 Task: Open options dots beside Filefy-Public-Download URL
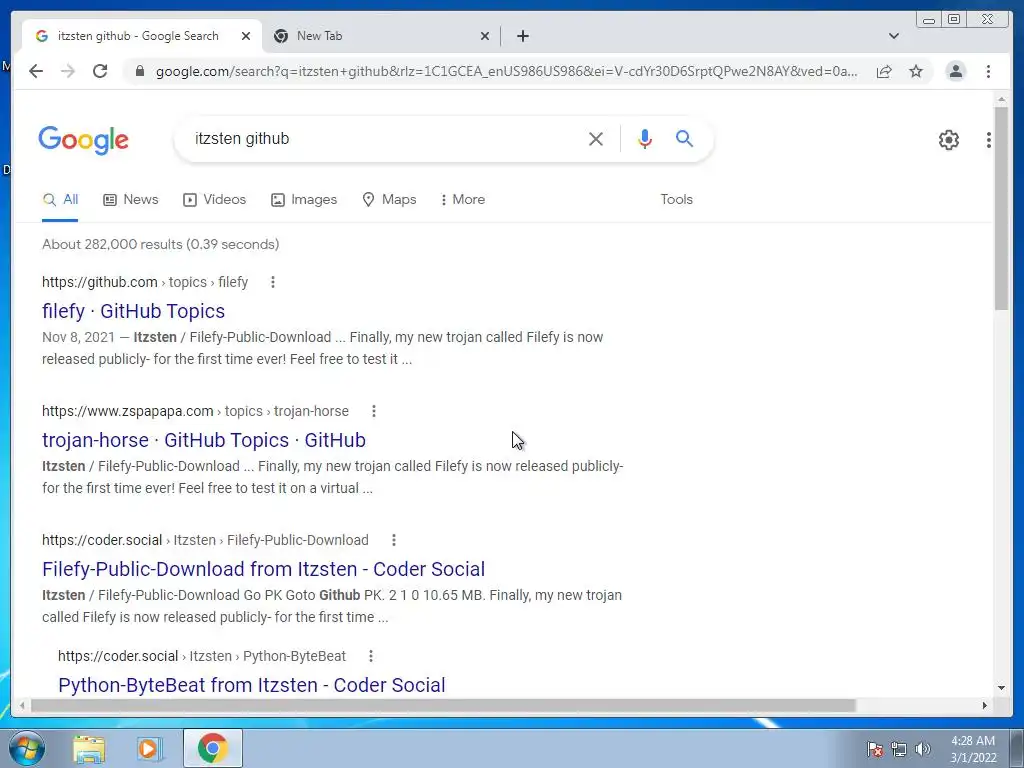393,540
